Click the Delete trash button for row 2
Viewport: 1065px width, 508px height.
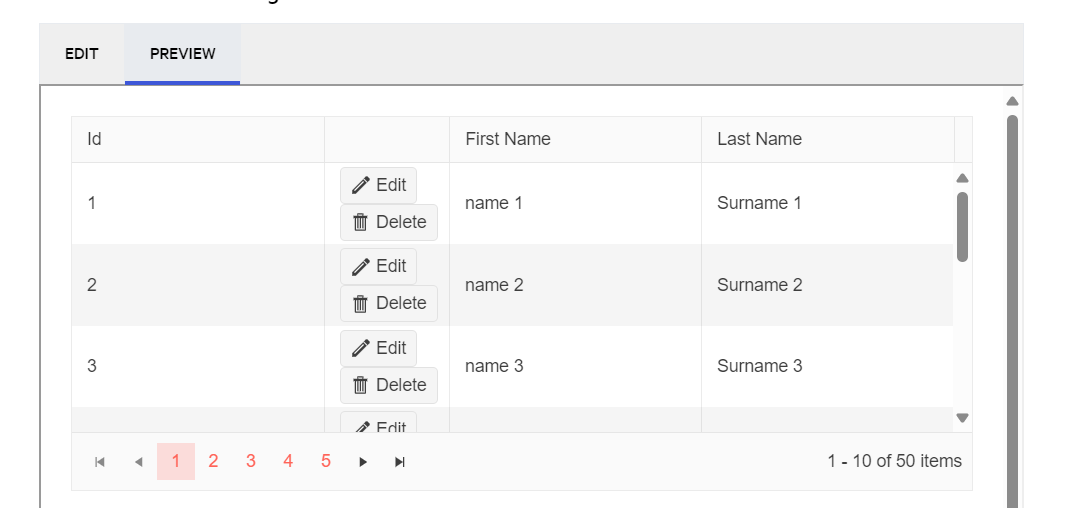(389, 303)
